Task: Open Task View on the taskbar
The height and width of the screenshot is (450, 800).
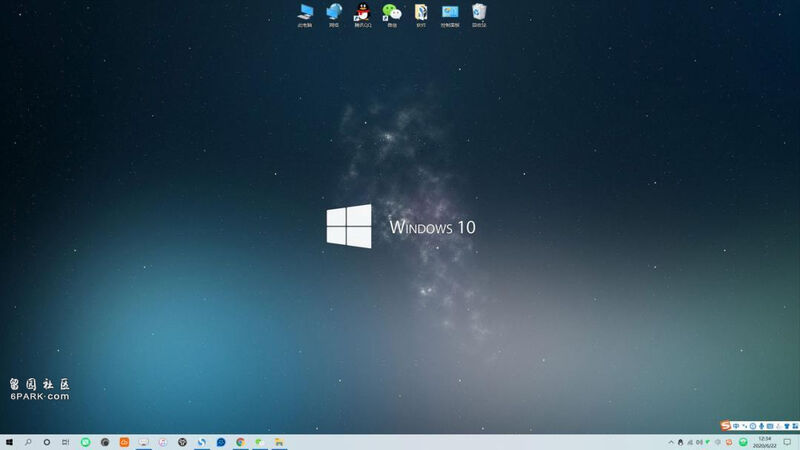Action: pos(65,442)
